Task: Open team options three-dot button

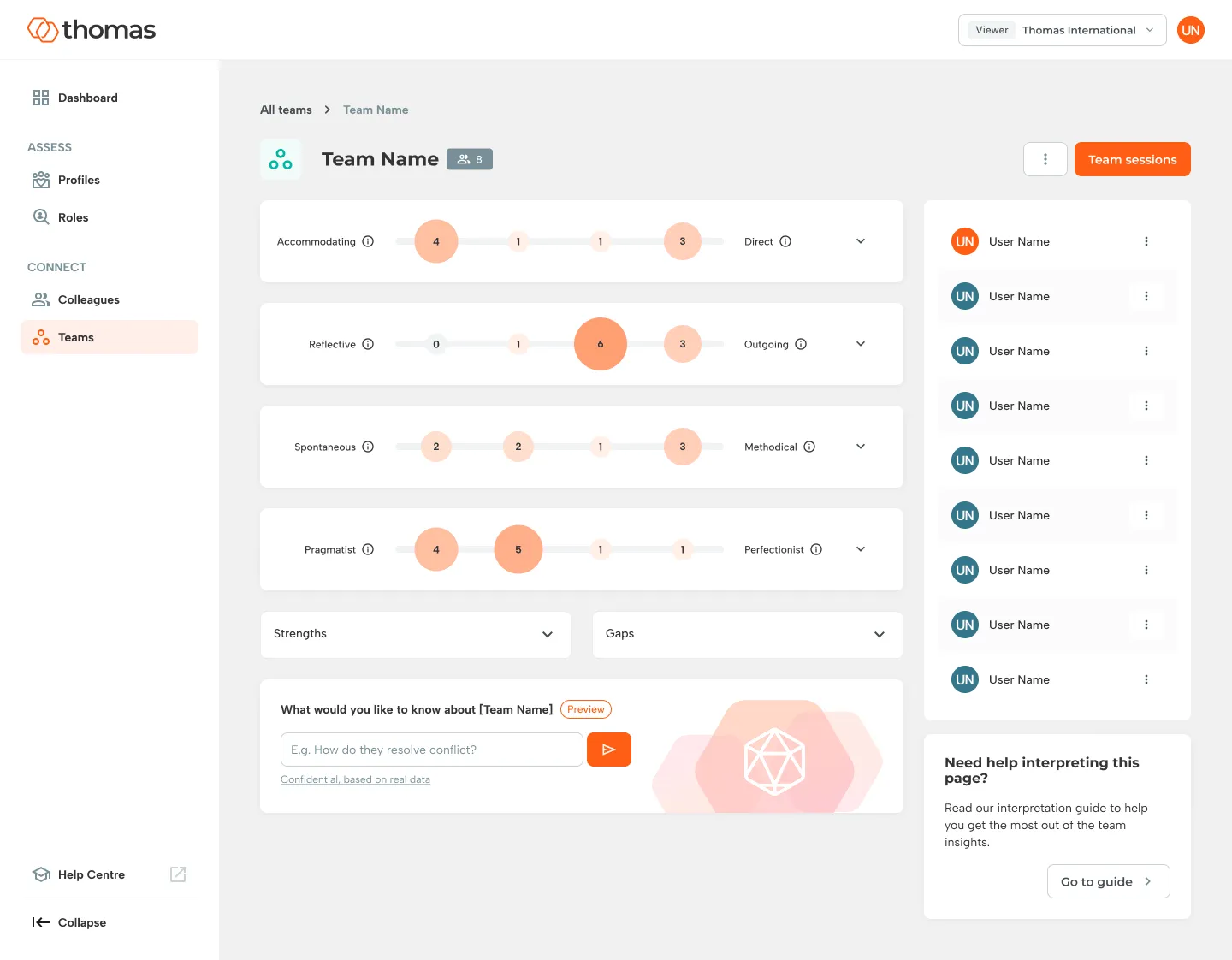Action: (x=1045, y=159)
